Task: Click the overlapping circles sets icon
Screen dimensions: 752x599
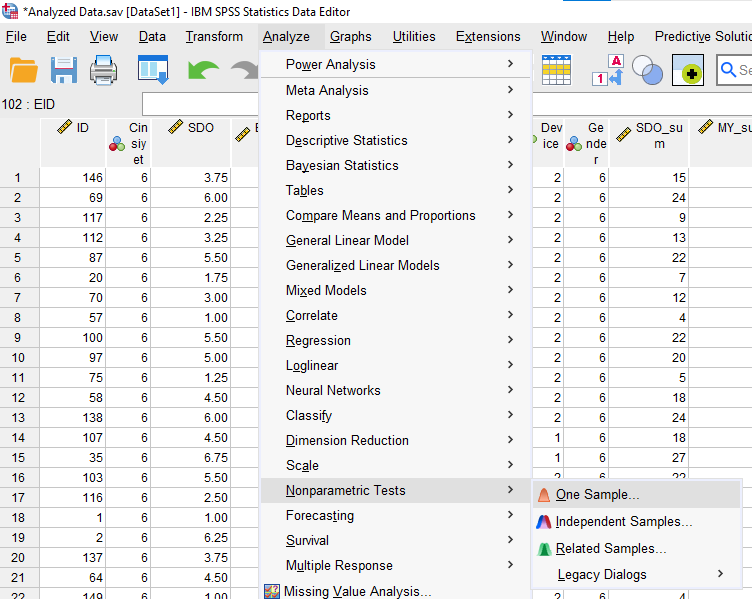Action: click(647, 70)
